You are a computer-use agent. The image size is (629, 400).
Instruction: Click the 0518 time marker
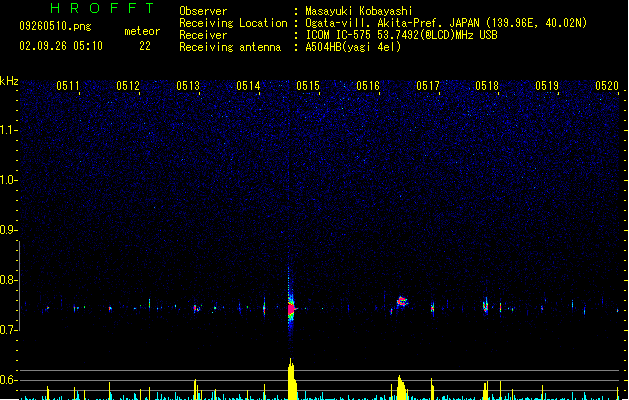click(x=487, y=86)
